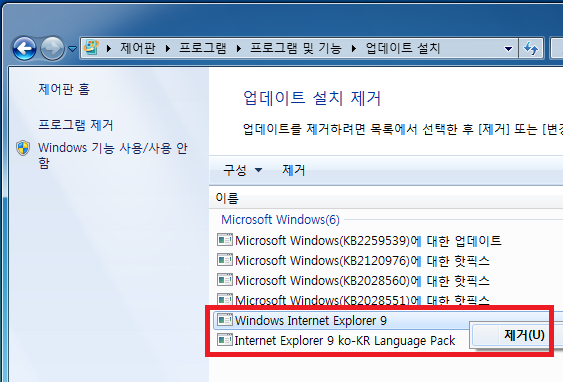The height and width of the screenshot is (382, 563).
Task: Click the Control Panel icon in address bar
Action: tap(92, 48)
